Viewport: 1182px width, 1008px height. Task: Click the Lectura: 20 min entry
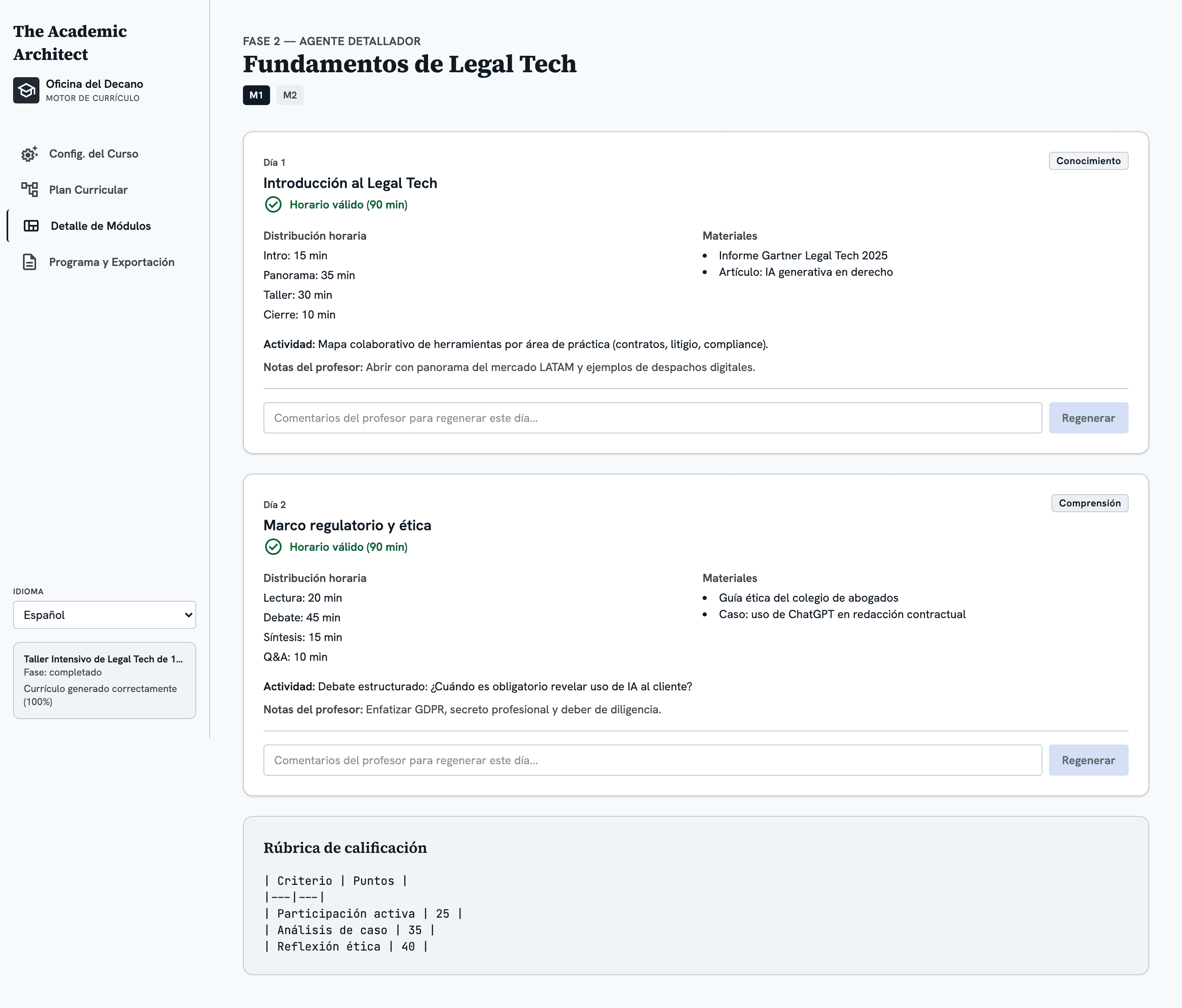tap(303, 598)
